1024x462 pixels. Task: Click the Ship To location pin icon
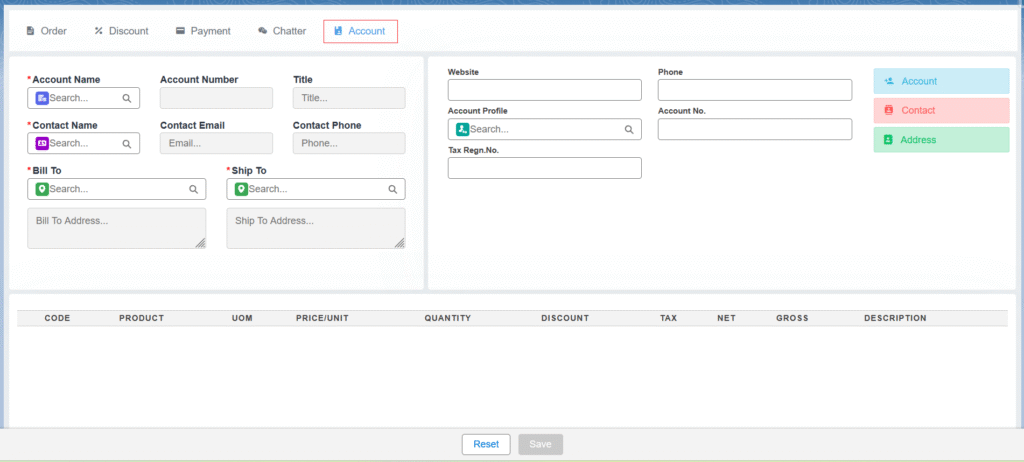click(x=241, y=189)
